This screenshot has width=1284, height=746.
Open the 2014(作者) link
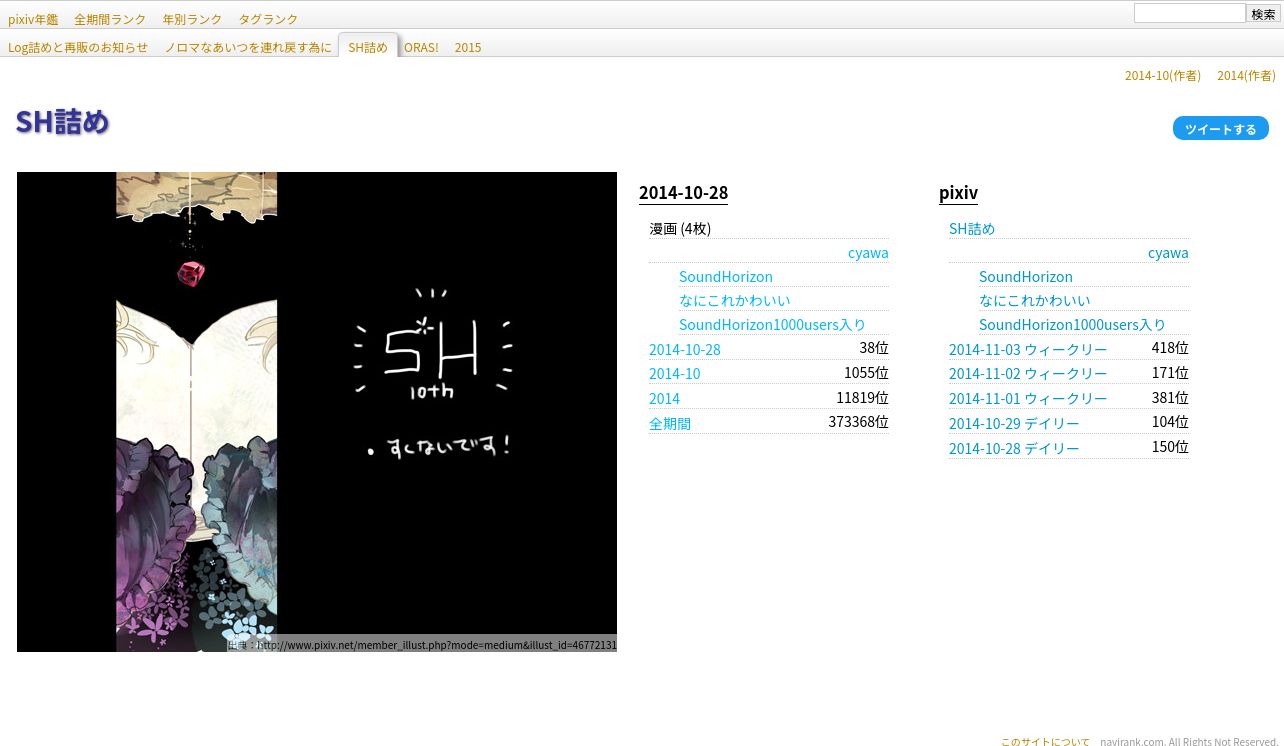pos(1246,75)
